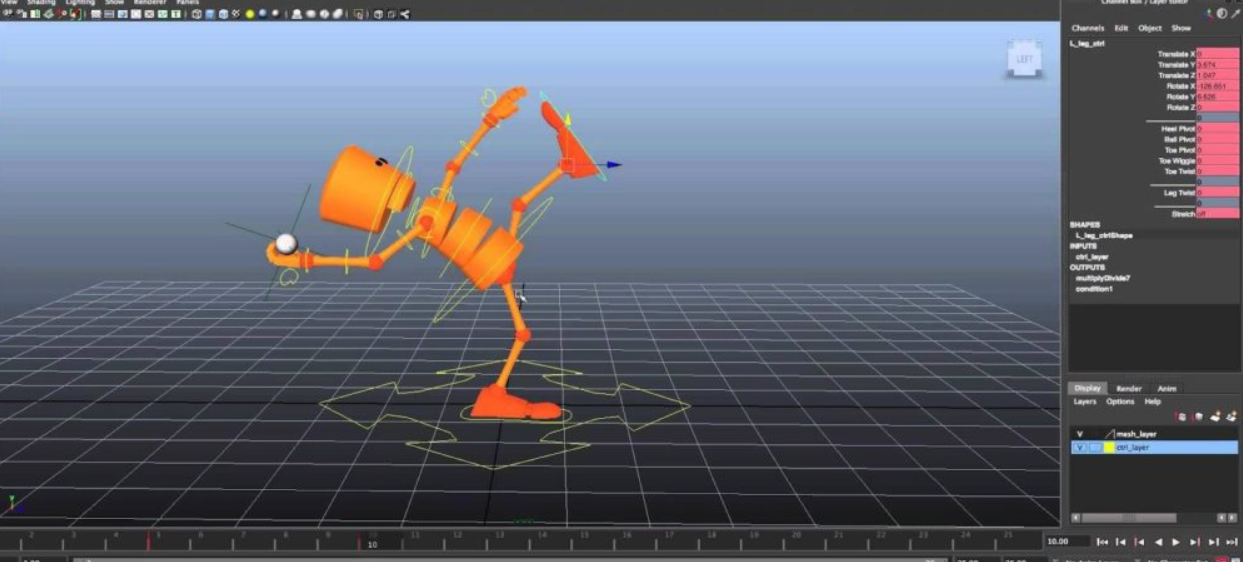Toggle visibility V box of ctrl_layer
This screenshot has width=1243, height=562.
point(1079,448)
